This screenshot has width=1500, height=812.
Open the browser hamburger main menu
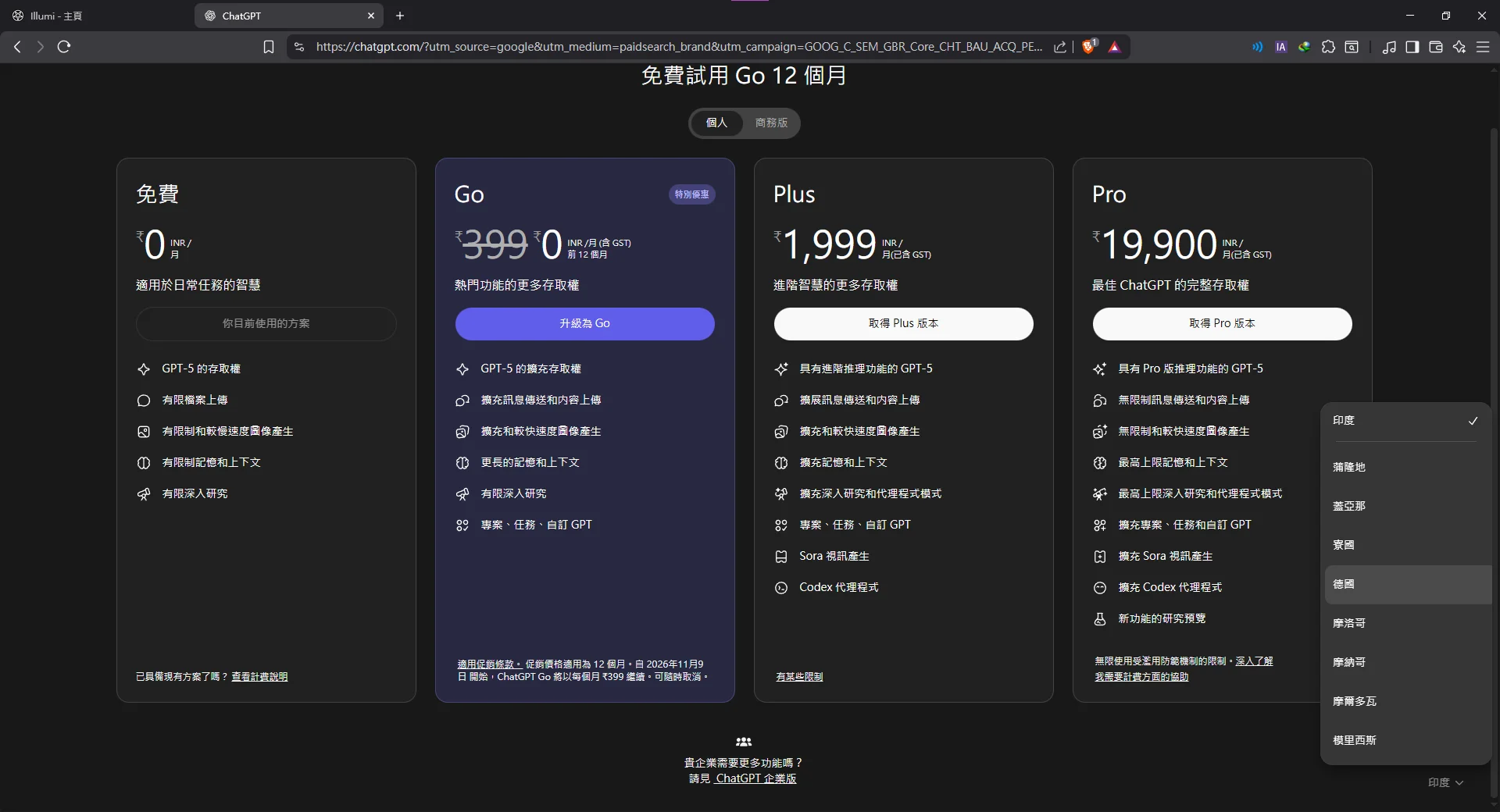tap(1482, 47)
